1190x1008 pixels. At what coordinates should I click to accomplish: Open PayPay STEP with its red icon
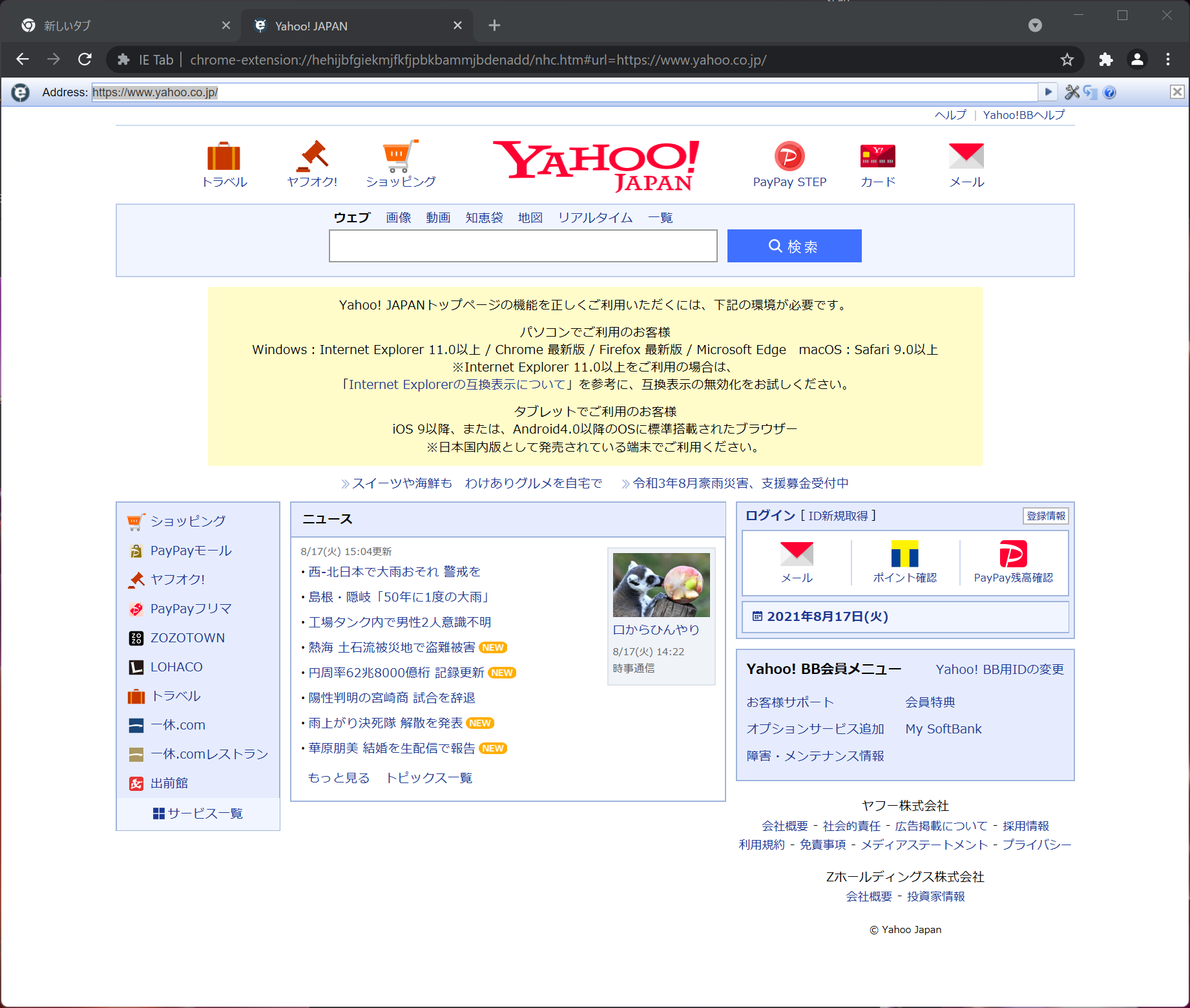pyautogui.click(x=788, y=156)
